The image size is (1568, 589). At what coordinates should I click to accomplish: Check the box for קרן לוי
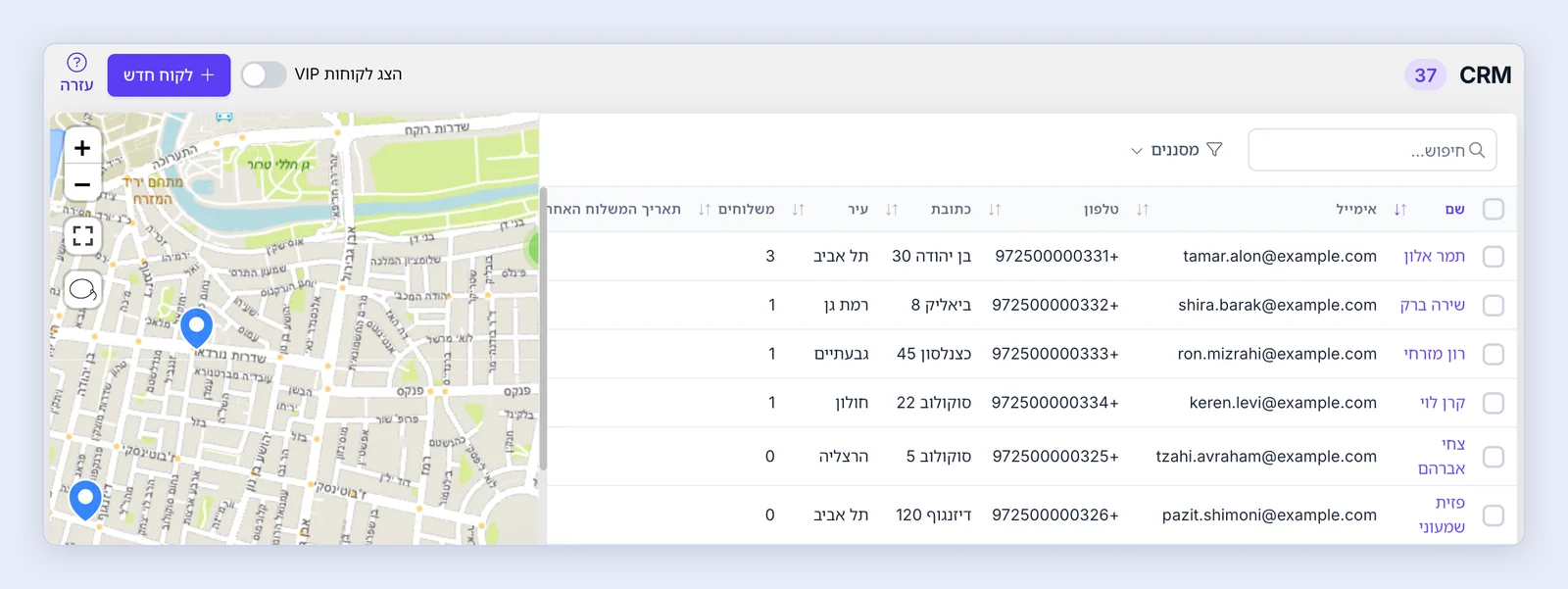1494,403
